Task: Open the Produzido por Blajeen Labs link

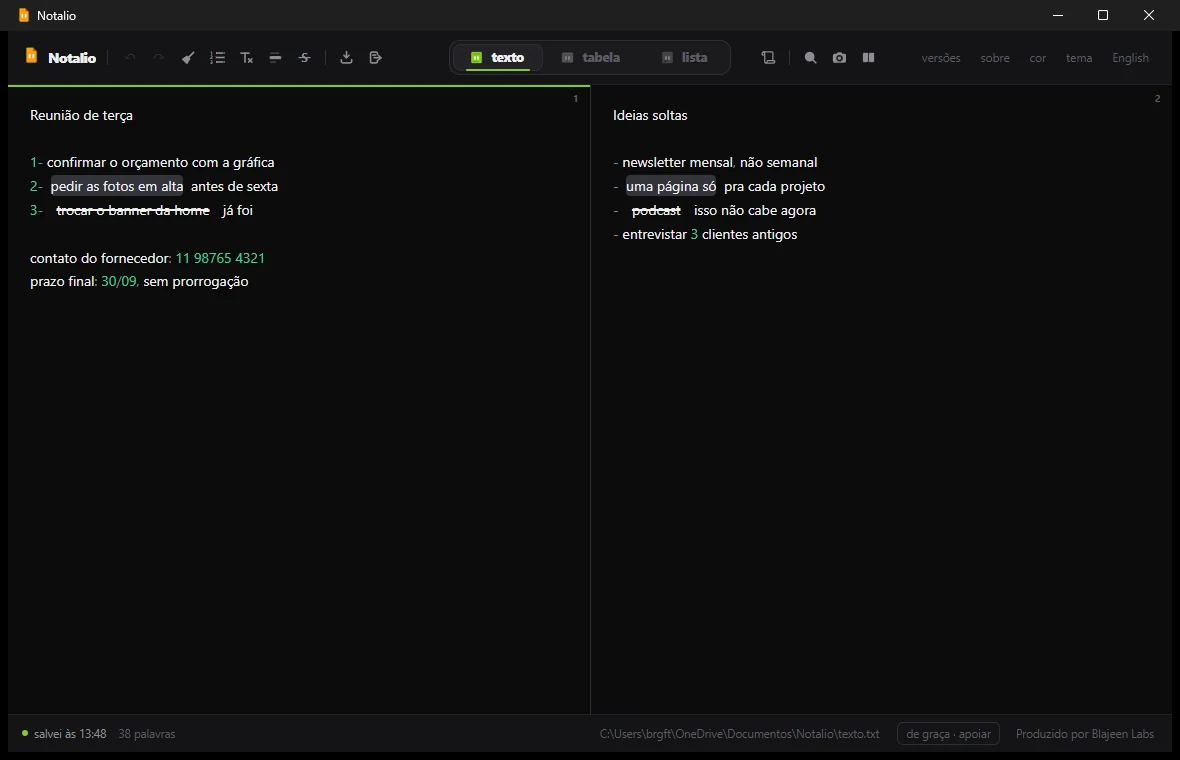Action: (x=1084, y=734)
